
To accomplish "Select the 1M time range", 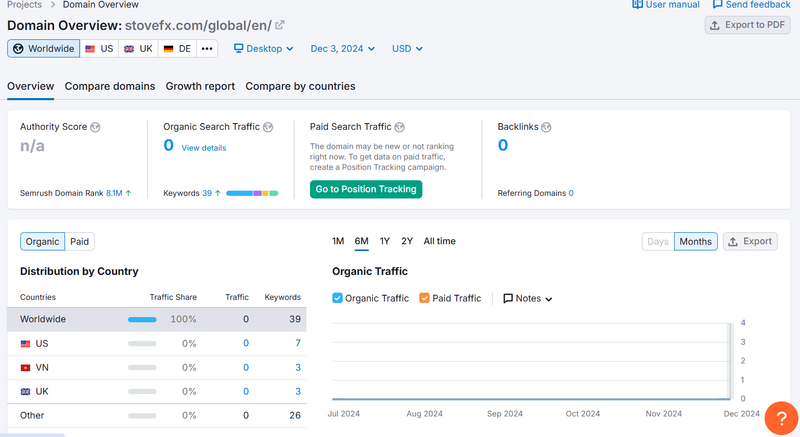I will pyautogui.click(x=338, y=241).
